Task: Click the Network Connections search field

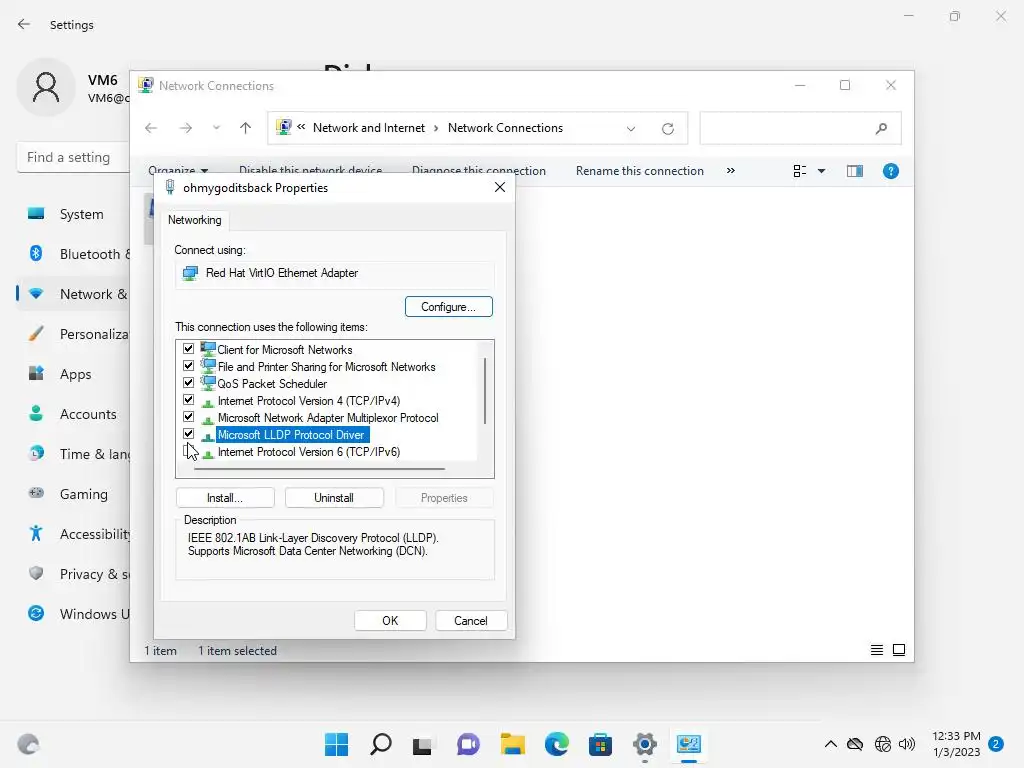Action: pos(787,129)
